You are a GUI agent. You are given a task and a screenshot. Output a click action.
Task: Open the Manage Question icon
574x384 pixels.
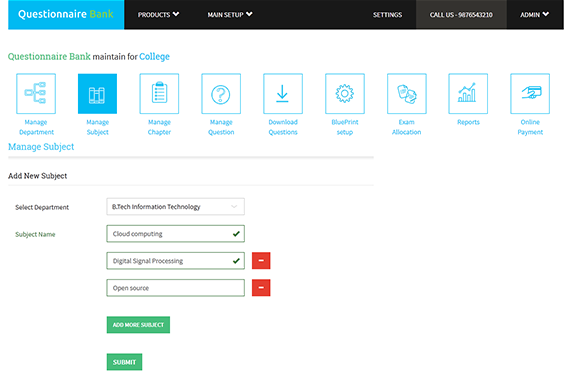pos(221,94)
